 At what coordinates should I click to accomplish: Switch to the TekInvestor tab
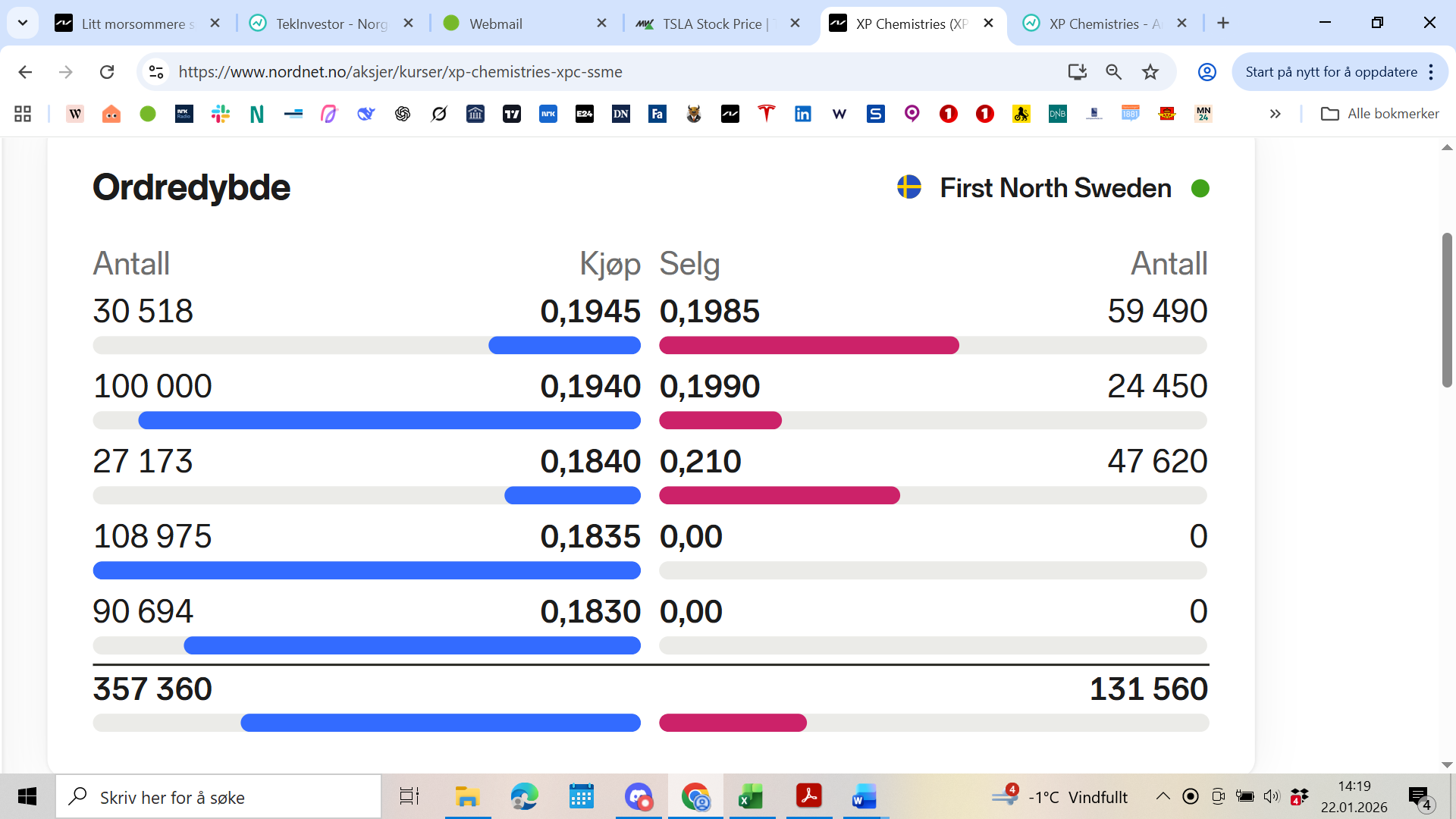coord(331,24)
